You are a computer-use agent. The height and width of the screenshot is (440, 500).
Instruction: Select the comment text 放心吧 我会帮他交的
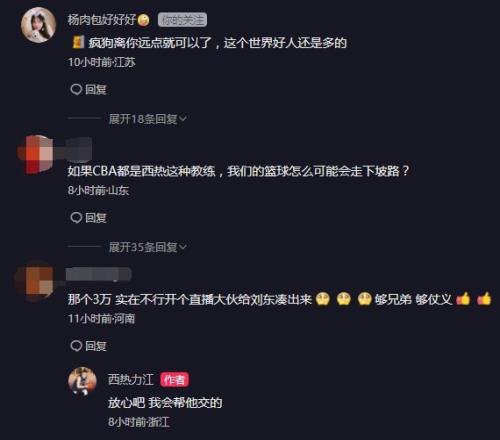pyautogui.click(x=165, y=403)
